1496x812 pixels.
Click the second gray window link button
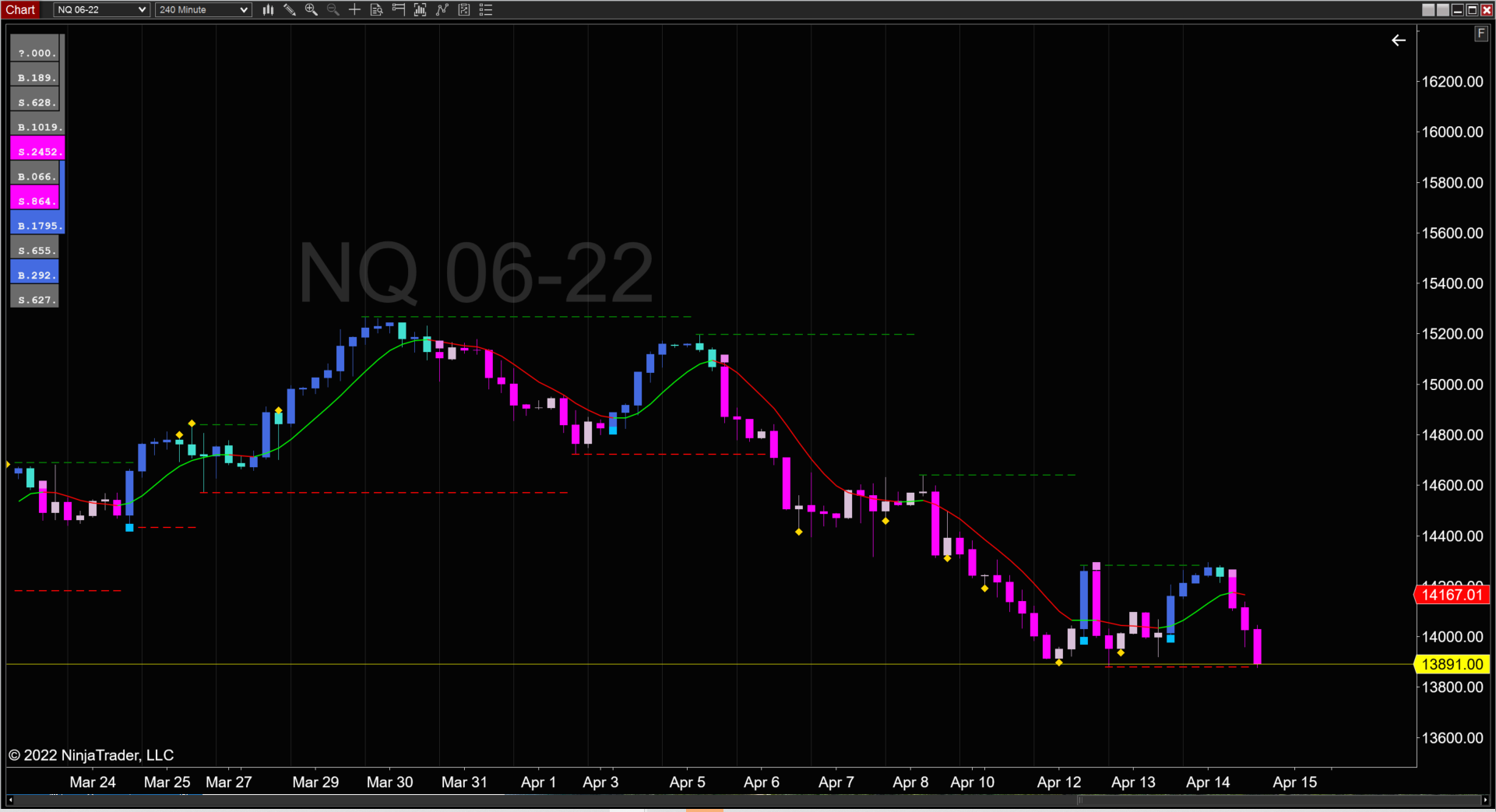tap(1443, 10)
